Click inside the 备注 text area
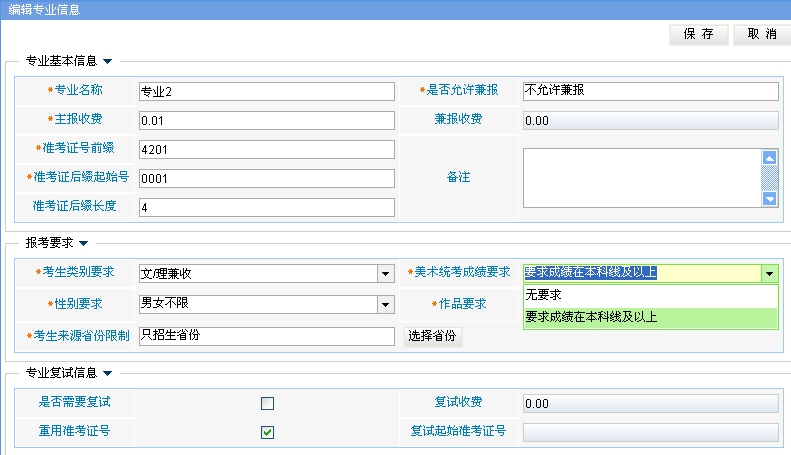791x455 pixels. (x=640, y=178)
